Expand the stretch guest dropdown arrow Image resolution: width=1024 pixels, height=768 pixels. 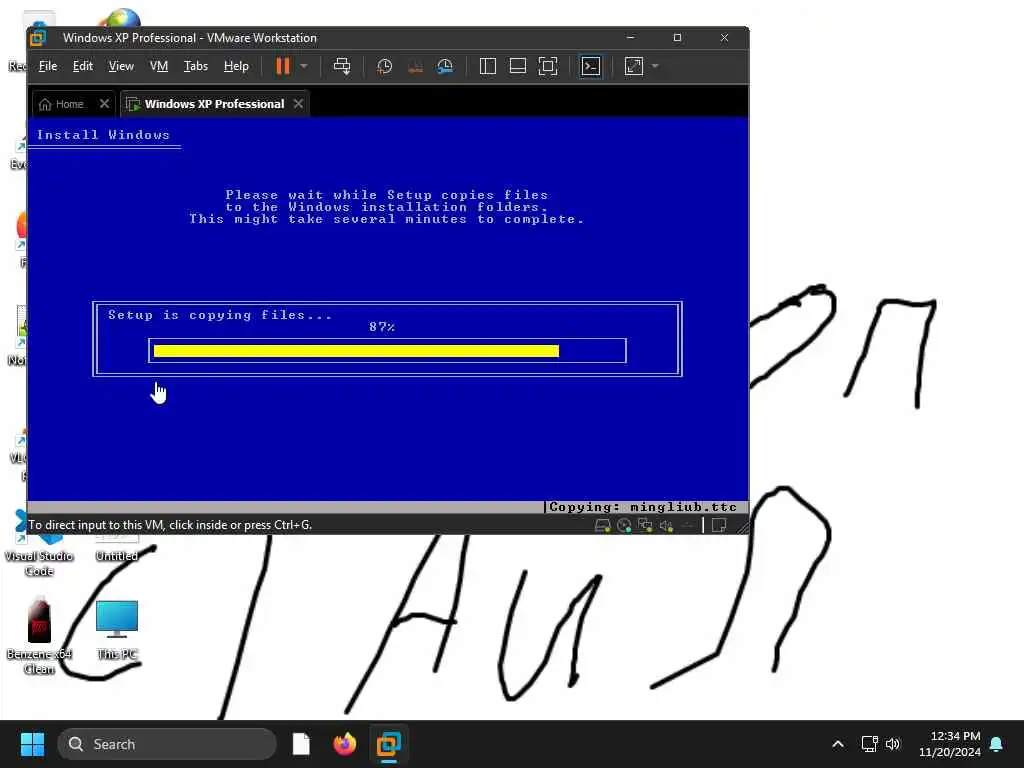point(655,66)
